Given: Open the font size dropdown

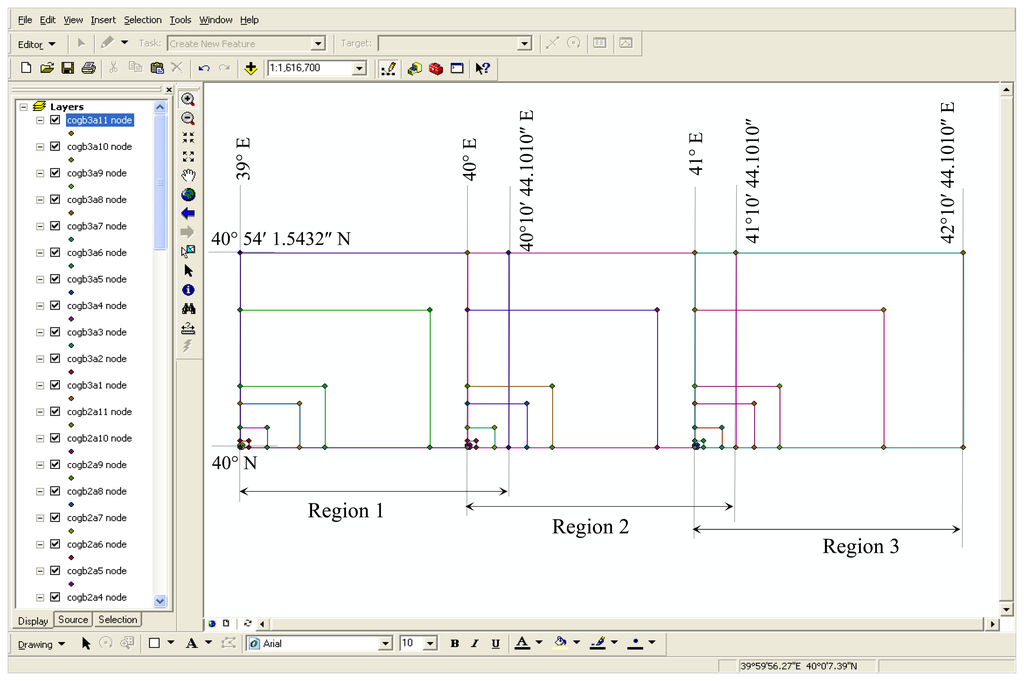Looking at the screenshot, I should [x=430, y=644].
